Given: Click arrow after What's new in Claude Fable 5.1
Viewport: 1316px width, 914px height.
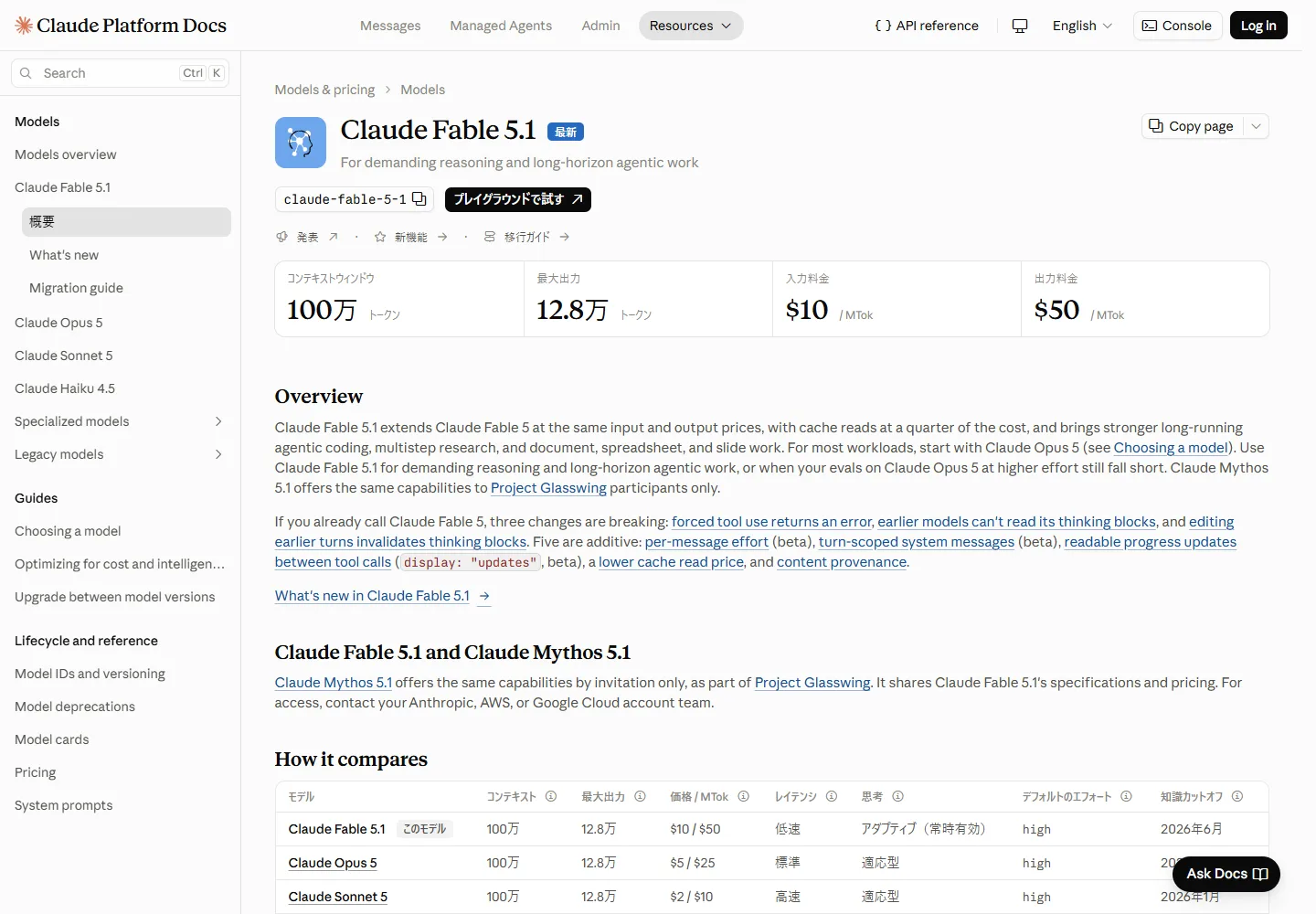Looking at the screenshot, I should tap(484, 596).
